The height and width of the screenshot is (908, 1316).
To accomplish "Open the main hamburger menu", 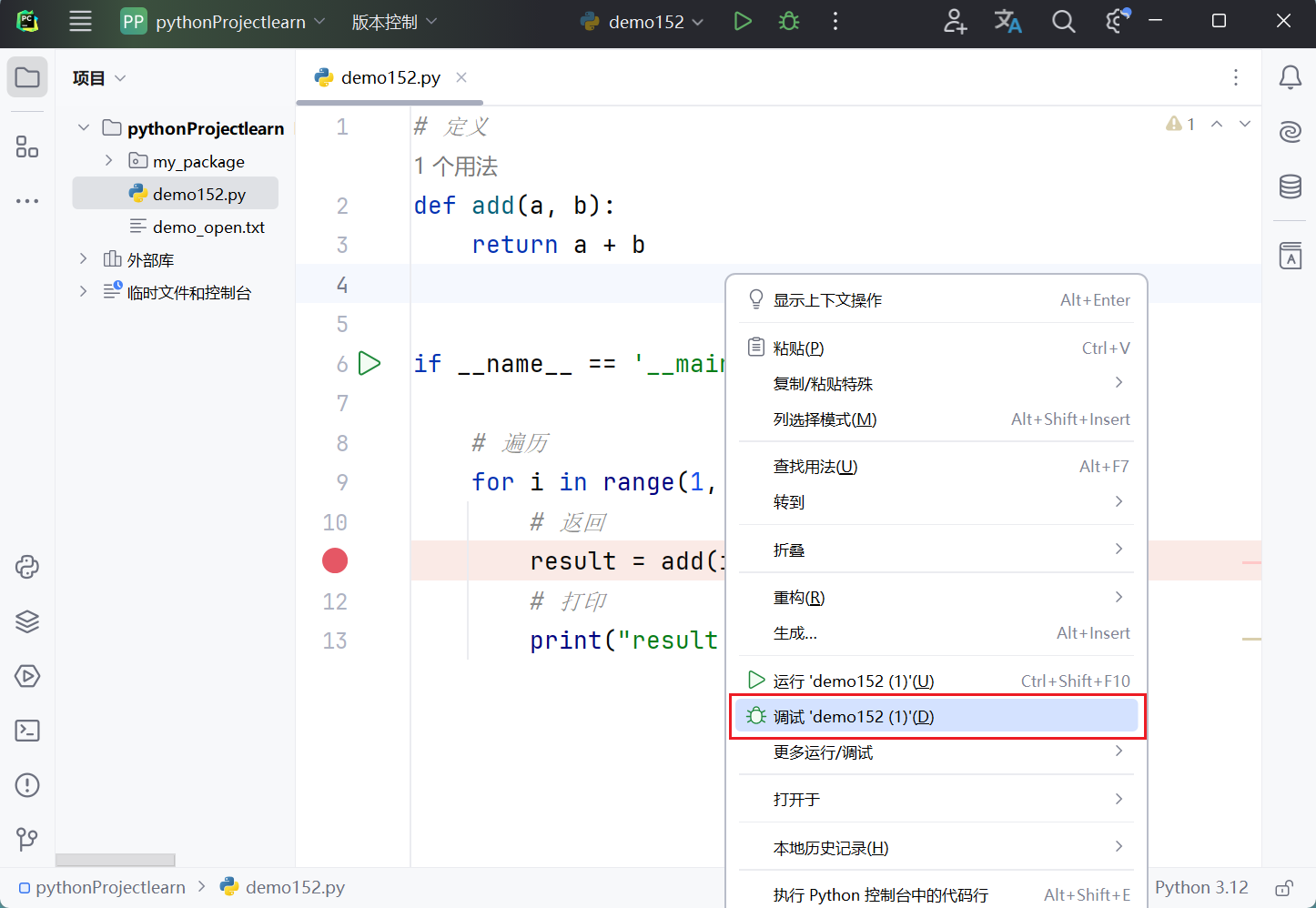I will point(80,21).
